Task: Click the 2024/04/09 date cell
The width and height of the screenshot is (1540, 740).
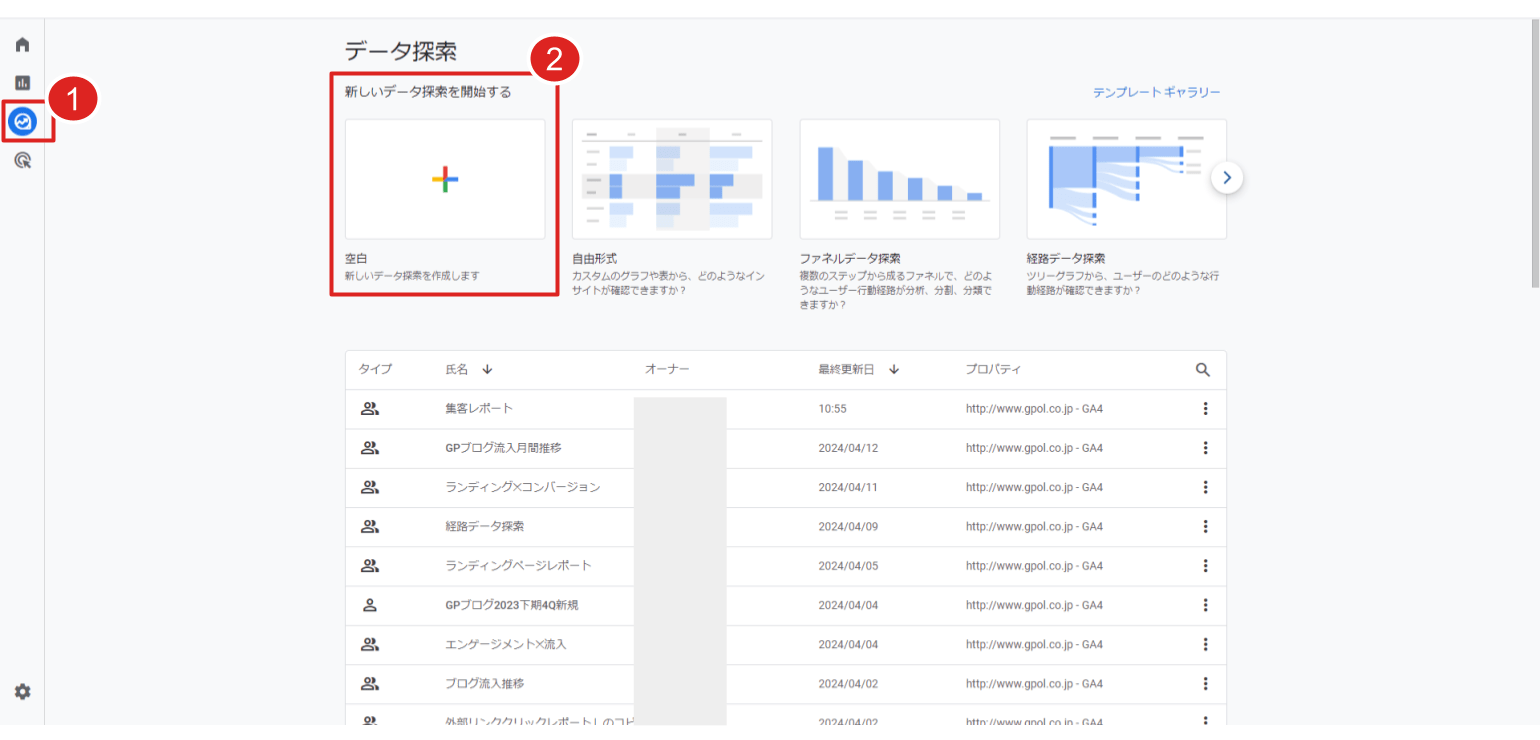Action: pyautogui.click(x=848, y=526)
